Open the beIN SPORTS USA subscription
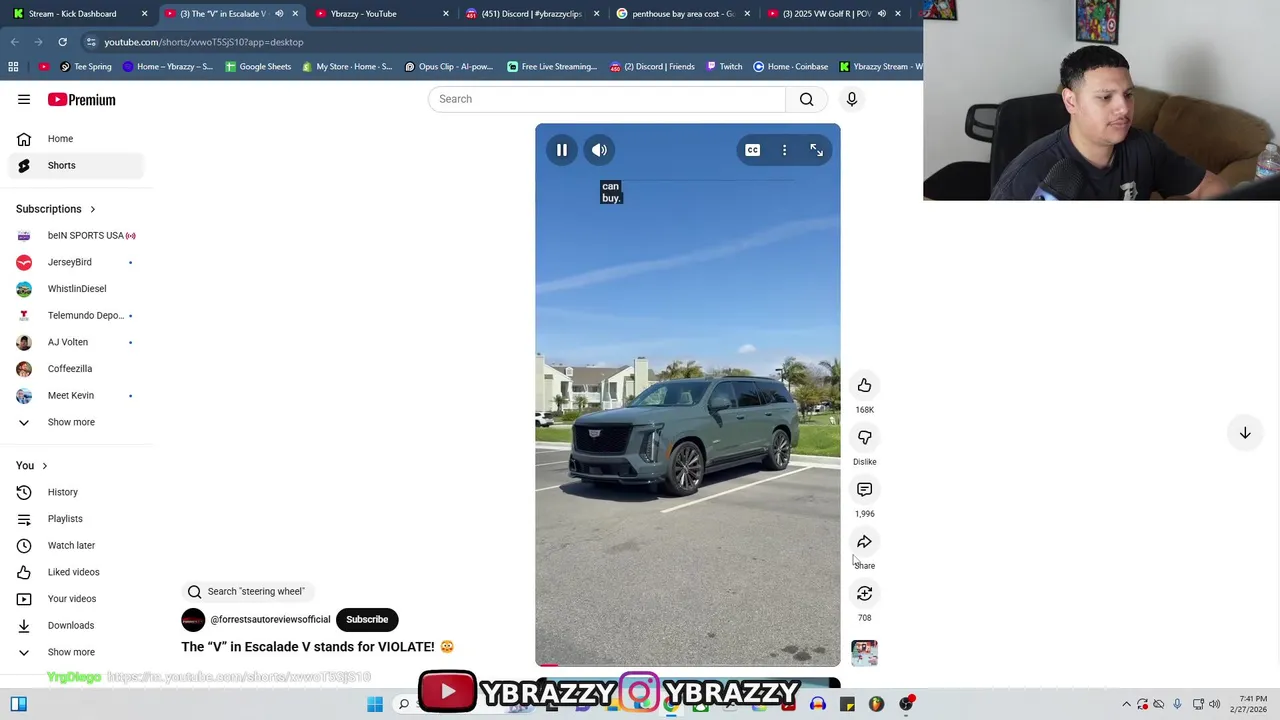Viewport: 1280px width, 720px height. pos(76,235)
